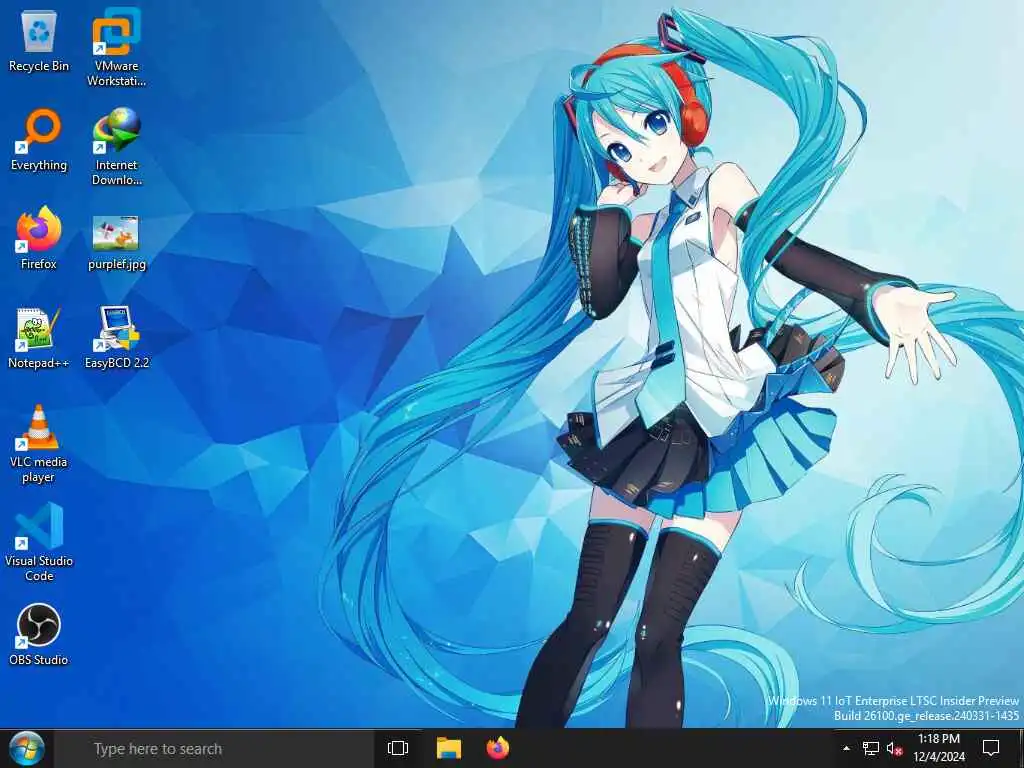The height and width of the screenshot is (768, 1024).
Task: Select the Everything search shortcut
Action: point(39,140)
